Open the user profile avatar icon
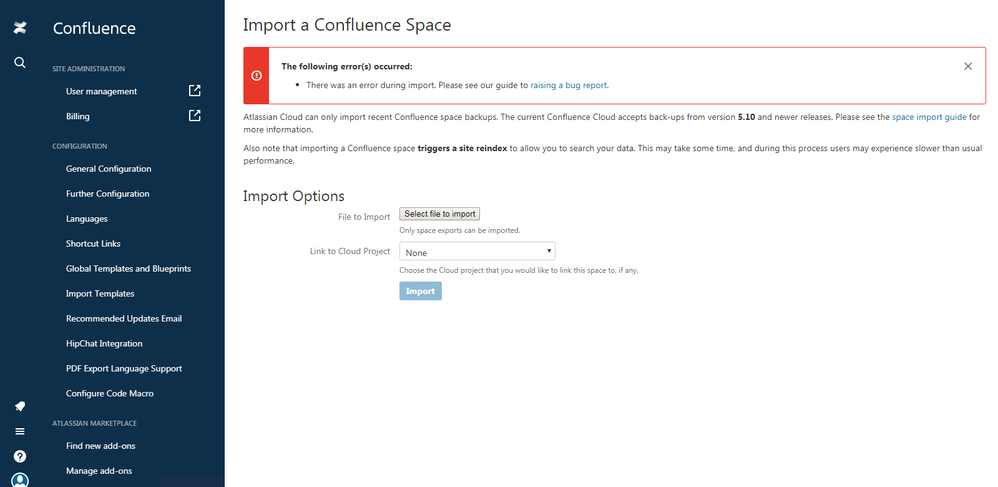998x487 pixels. click(20, 479)
